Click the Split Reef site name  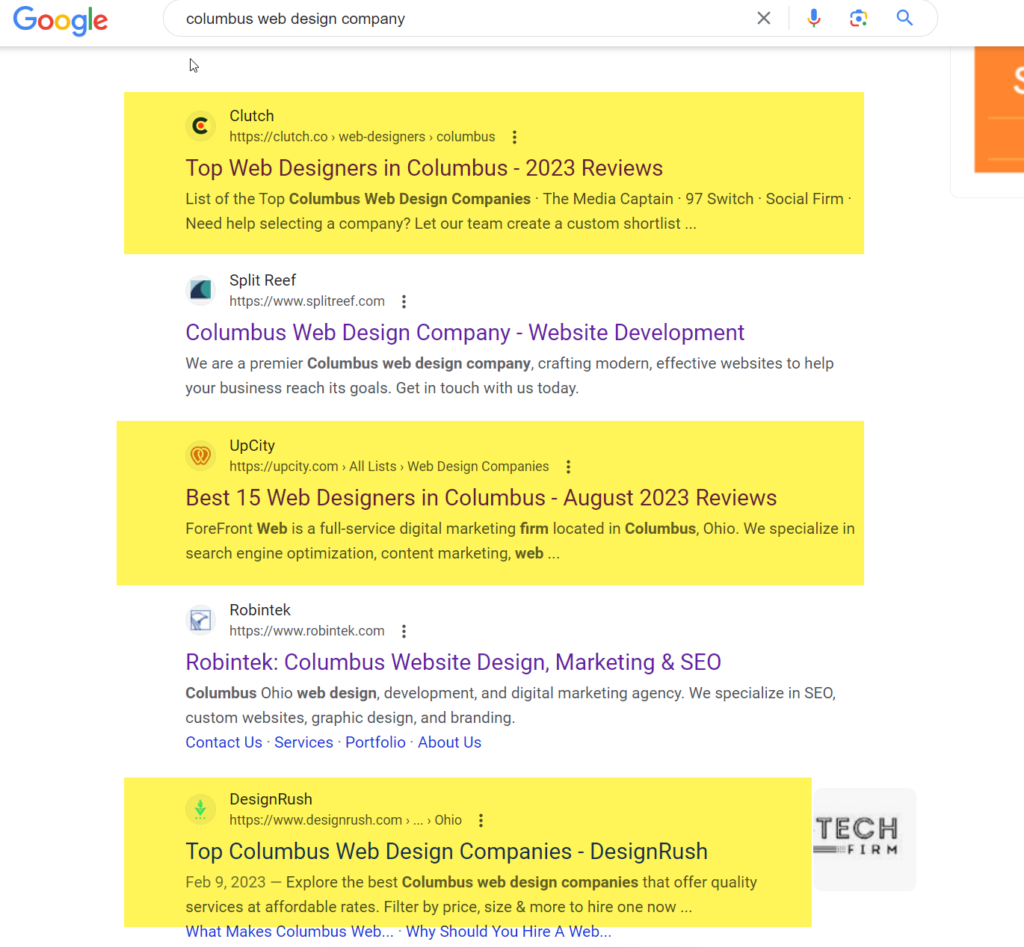pyautogui.click(x=263, y=281)
